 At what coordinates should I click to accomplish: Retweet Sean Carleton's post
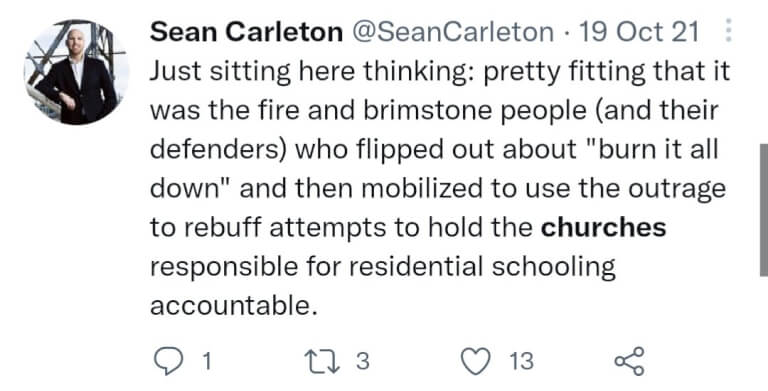(322, 362)
